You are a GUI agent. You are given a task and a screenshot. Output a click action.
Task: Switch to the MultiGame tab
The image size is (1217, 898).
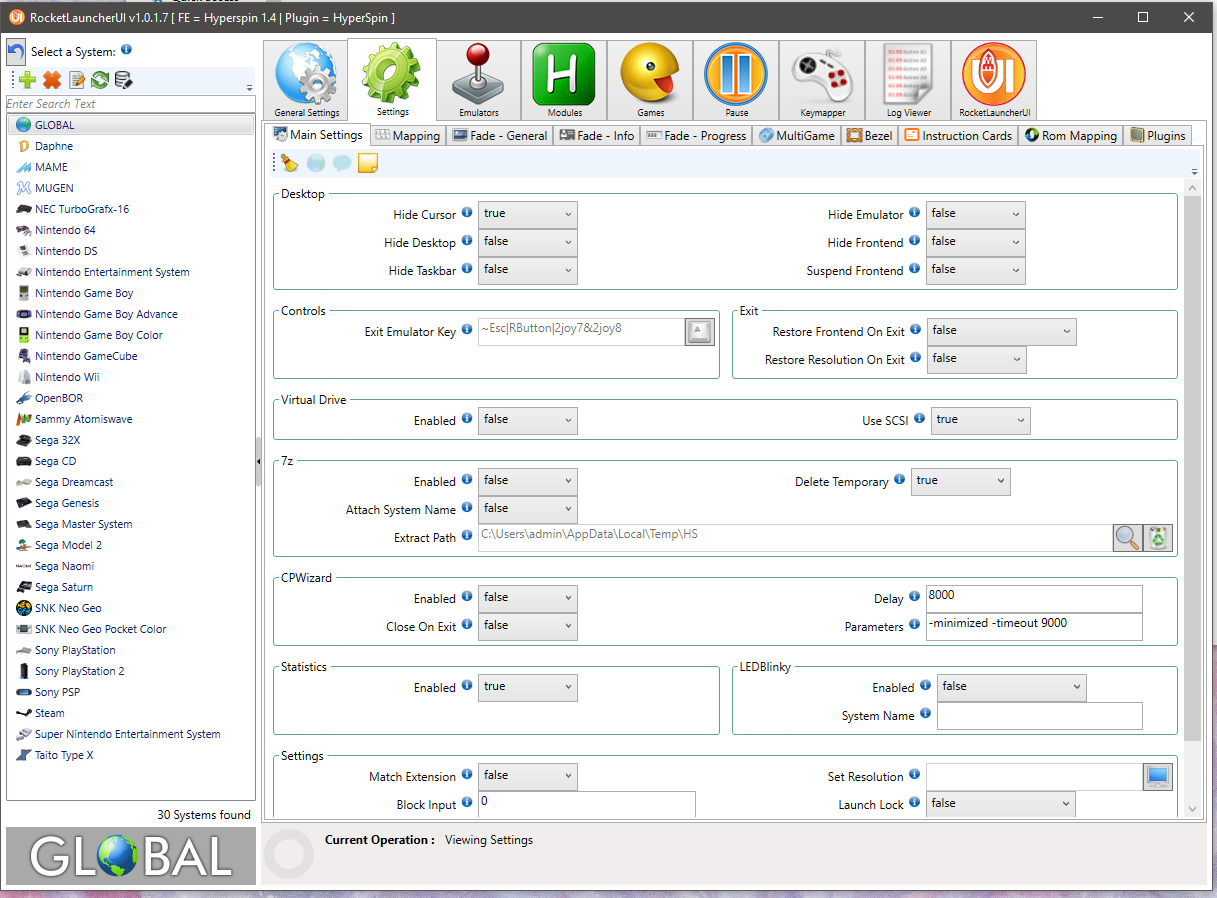point(797,136)
